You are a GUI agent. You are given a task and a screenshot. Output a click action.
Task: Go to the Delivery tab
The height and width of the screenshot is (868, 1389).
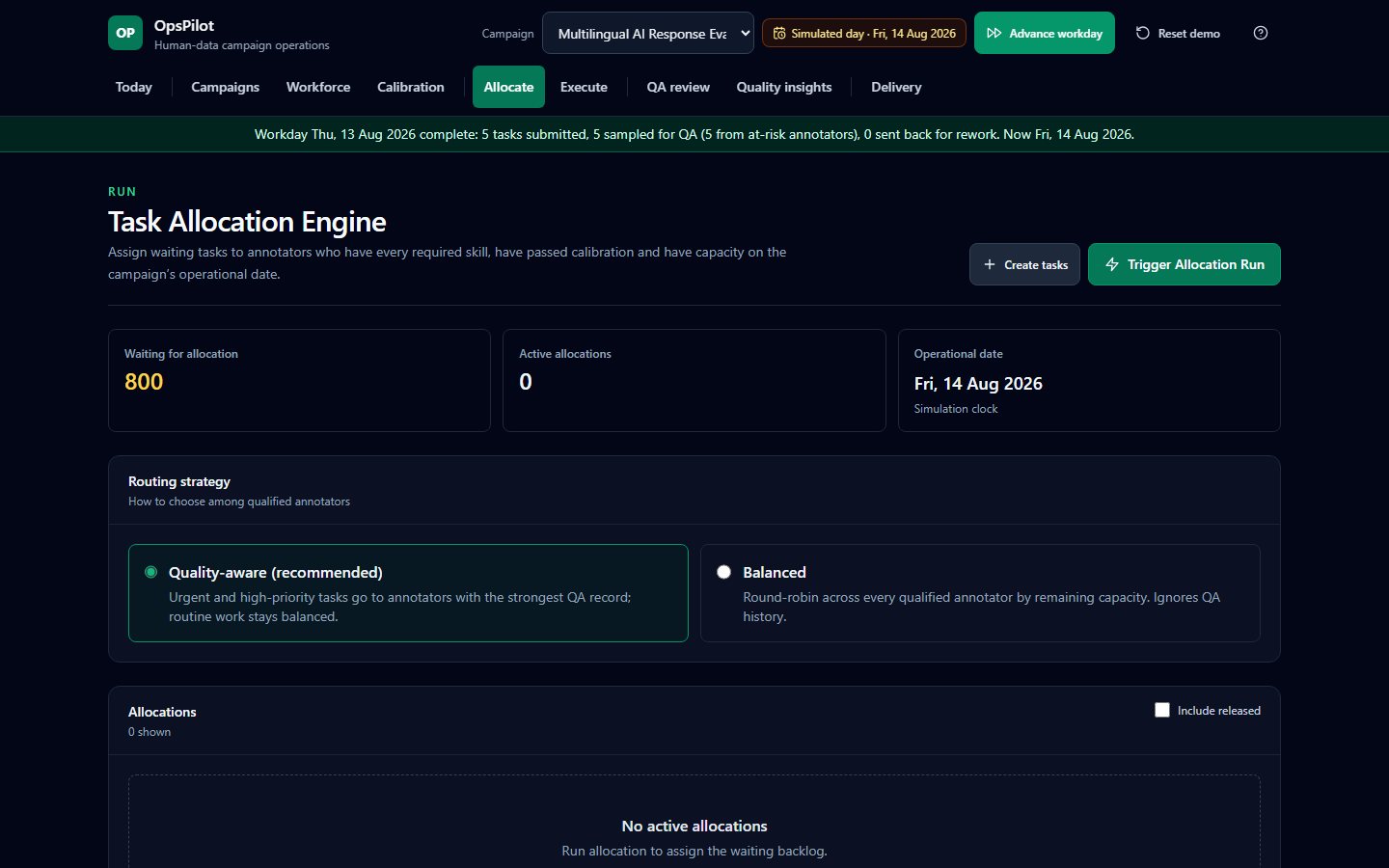(x=896, y=87)
